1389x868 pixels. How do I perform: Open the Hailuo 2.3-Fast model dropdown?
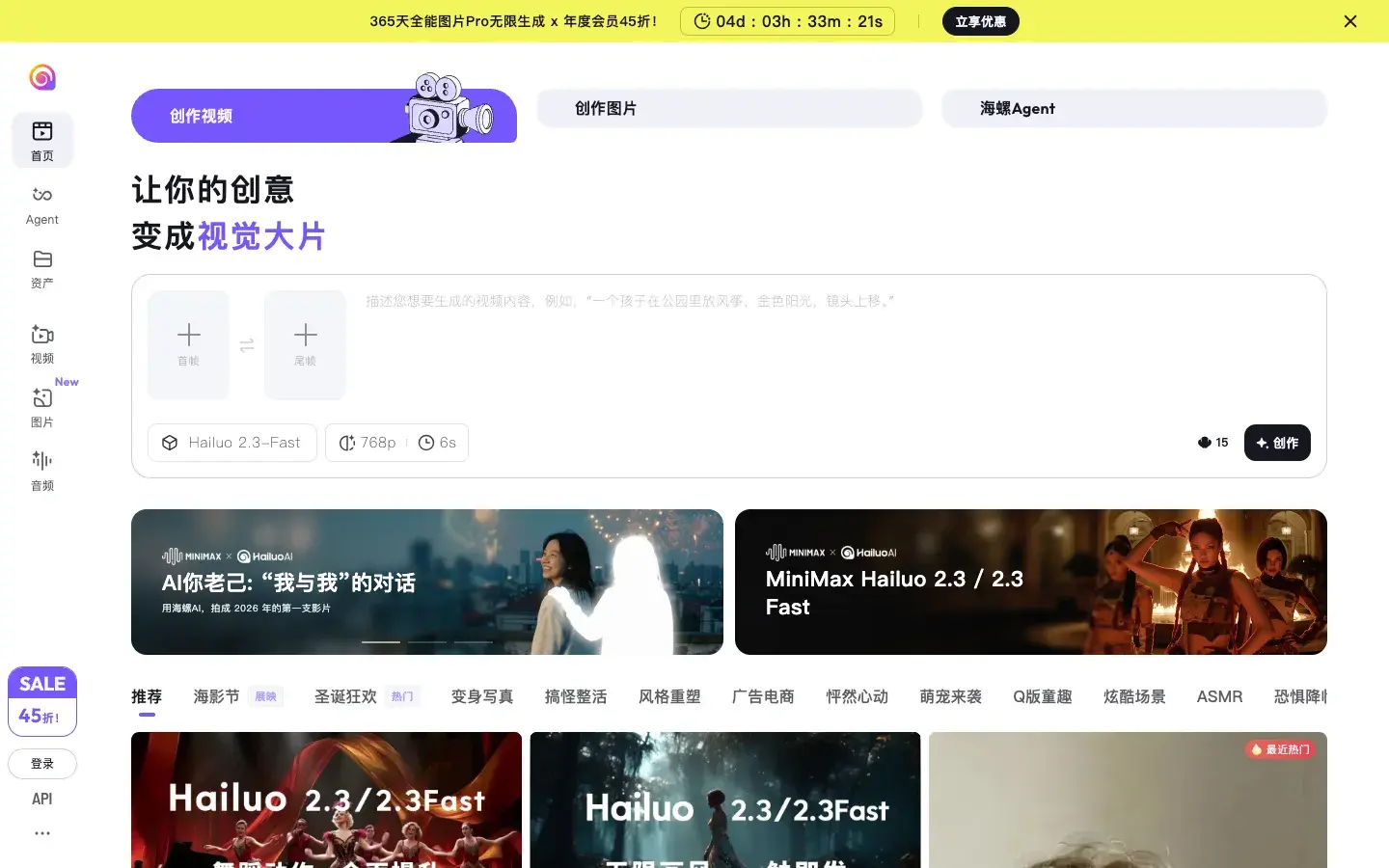pos(232,443)
